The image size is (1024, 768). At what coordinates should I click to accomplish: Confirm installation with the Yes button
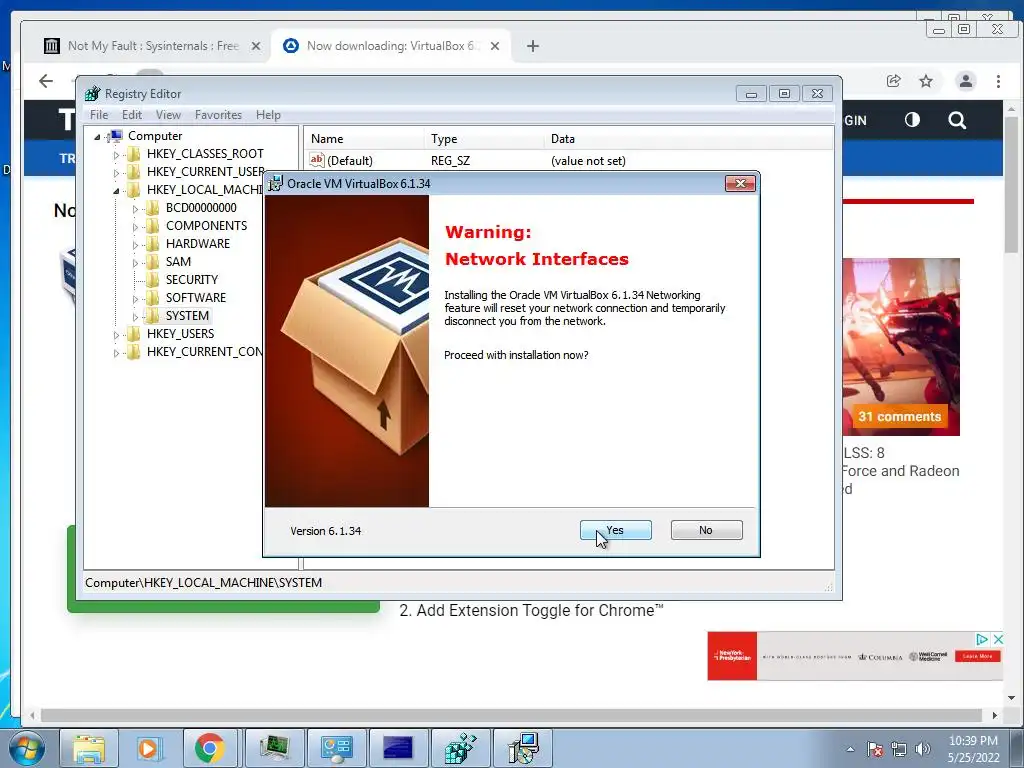pos(615,530)
